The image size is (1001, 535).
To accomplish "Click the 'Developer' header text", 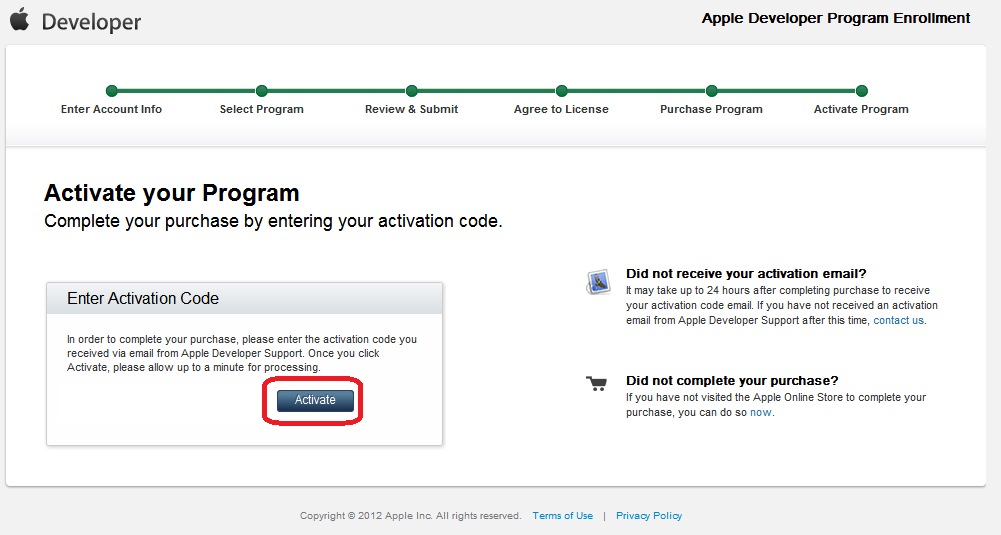I will [x=91, y=22].
